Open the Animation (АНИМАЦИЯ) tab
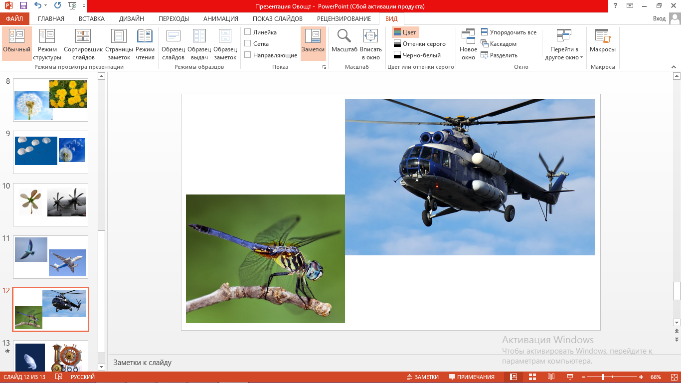The width and height of the screenshot is (681, 383). (221, 19)
